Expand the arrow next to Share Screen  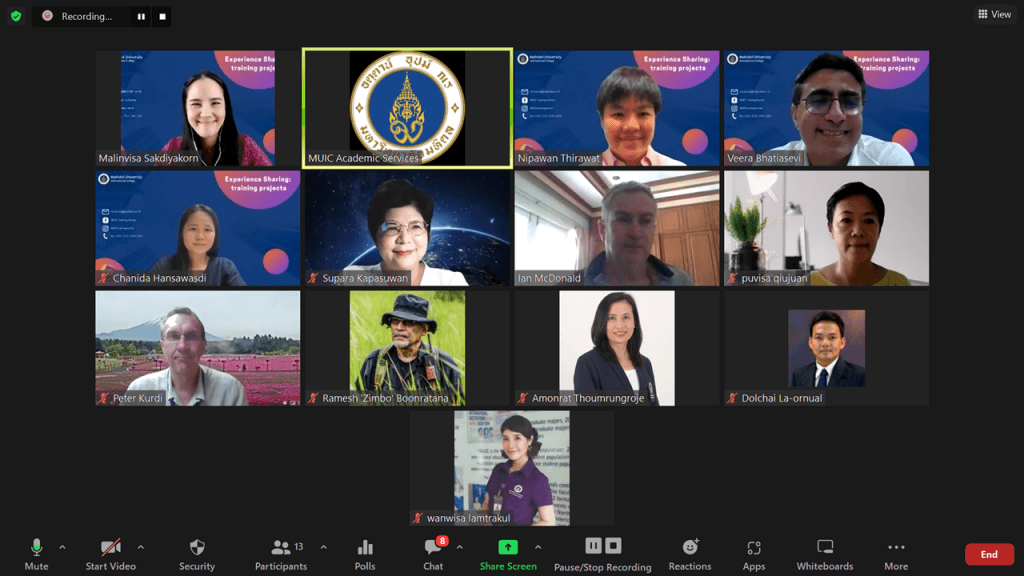538,547
